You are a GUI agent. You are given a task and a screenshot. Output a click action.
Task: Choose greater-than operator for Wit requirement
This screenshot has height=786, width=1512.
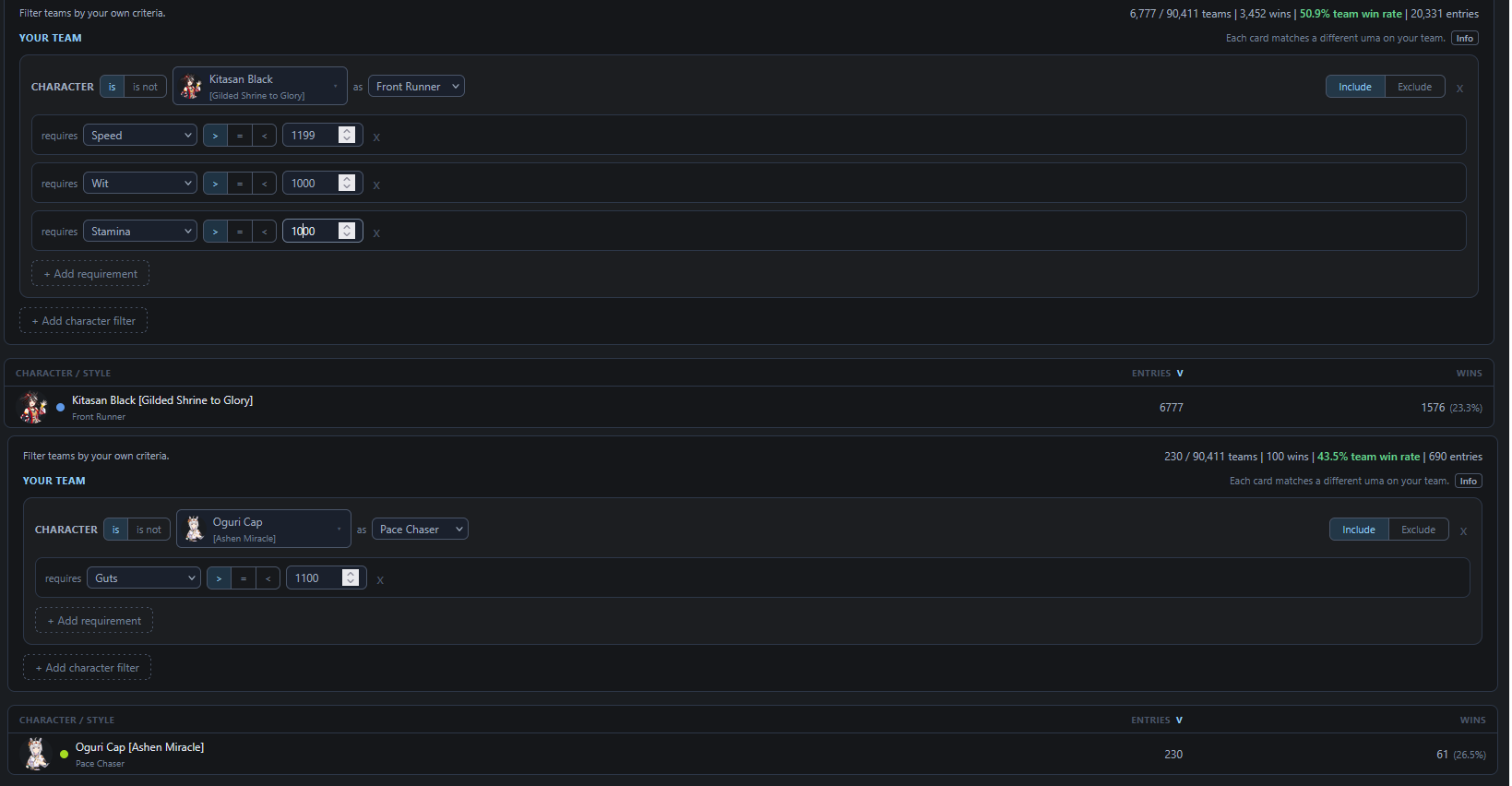[215, 184]
